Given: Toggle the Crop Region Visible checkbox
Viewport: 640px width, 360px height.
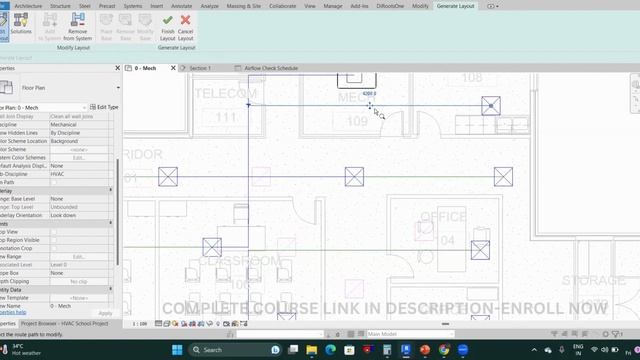Looking at the screenshot, I should [x=54, y=240].
